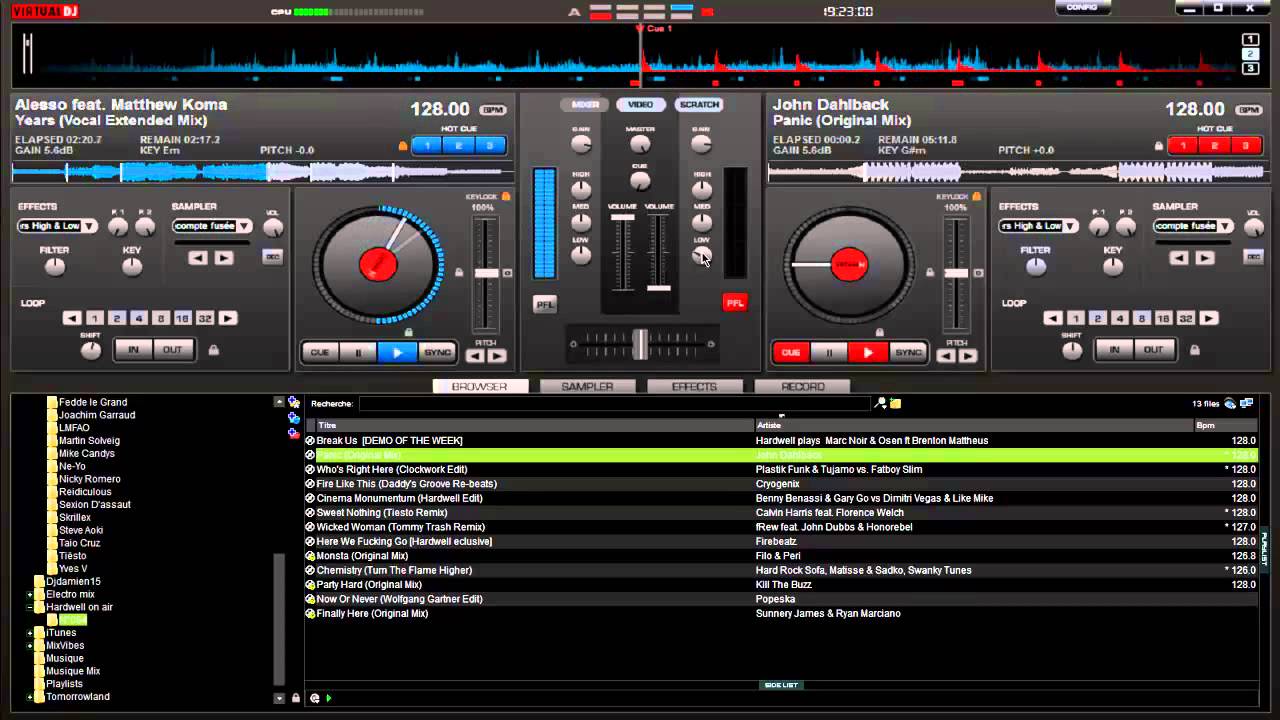Collapse the Hardwell on air folder
Image resolution: width=1280 pixels, height=720 pixels.
[x=30, y=607]
